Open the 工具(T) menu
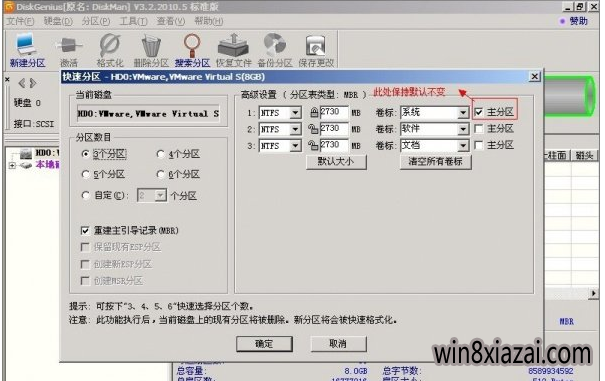 pyautogui.click(x=133, y=21)
